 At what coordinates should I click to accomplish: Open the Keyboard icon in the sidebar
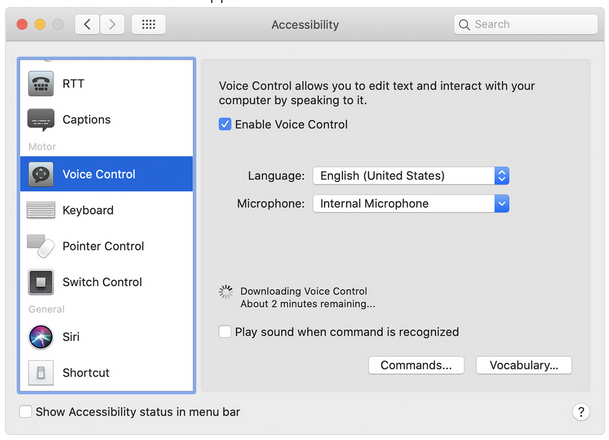tap(41, 210)
